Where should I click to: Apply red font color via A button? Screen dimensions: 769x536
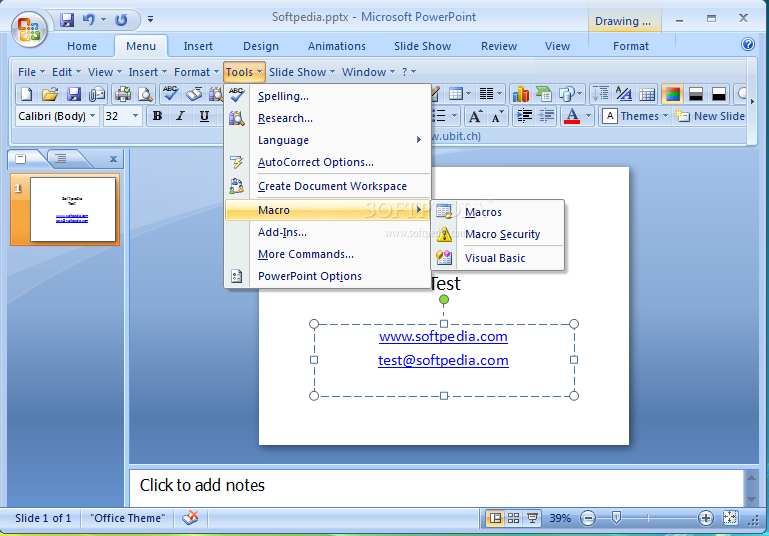[572, 116]
